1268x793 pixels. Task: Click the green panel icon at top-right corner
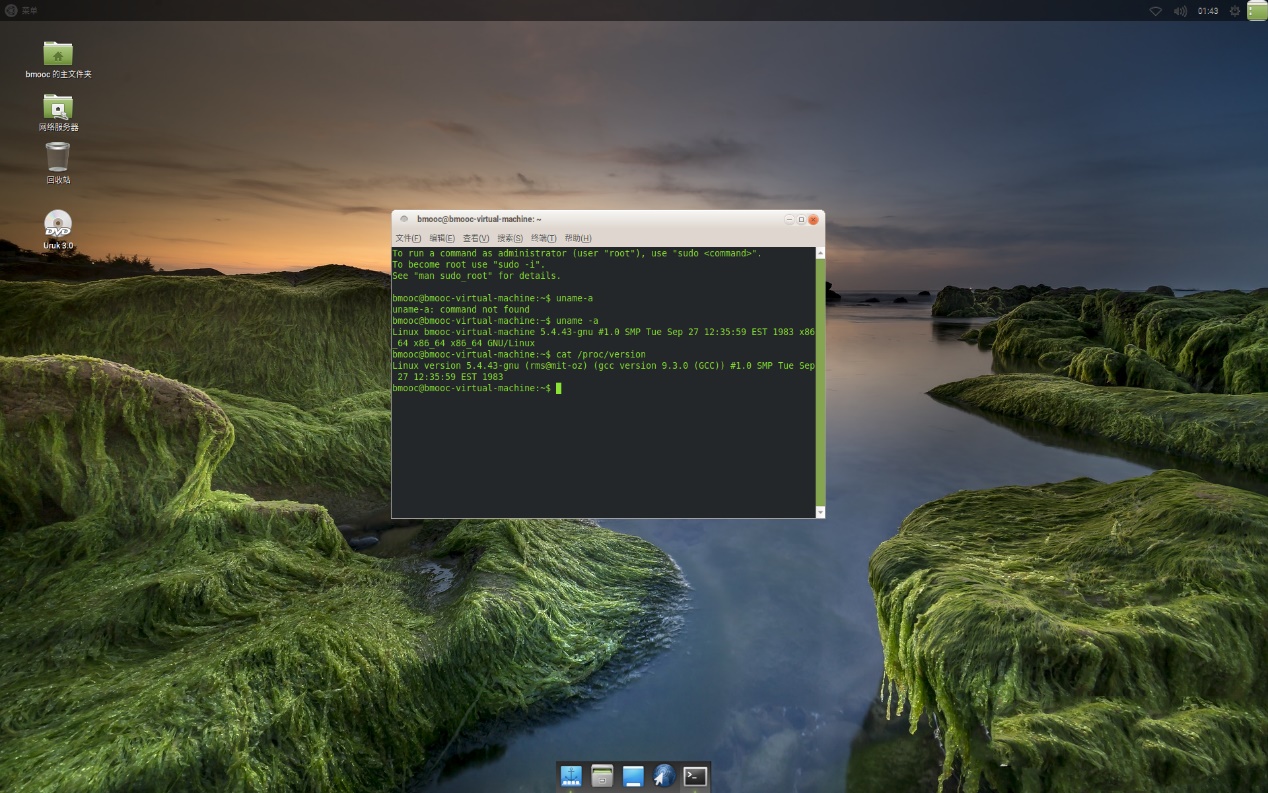1256,11
